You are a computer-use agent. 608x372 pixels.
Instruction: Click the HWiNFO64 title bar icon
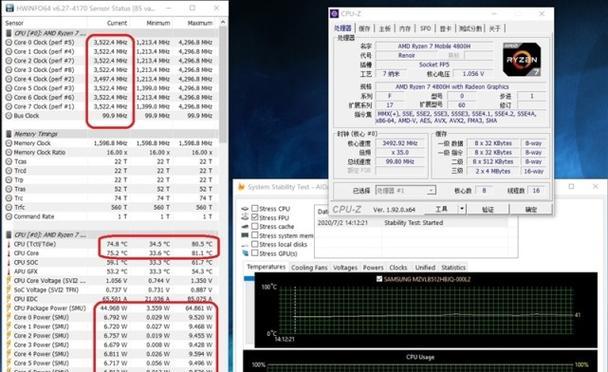tap(9, 8)
